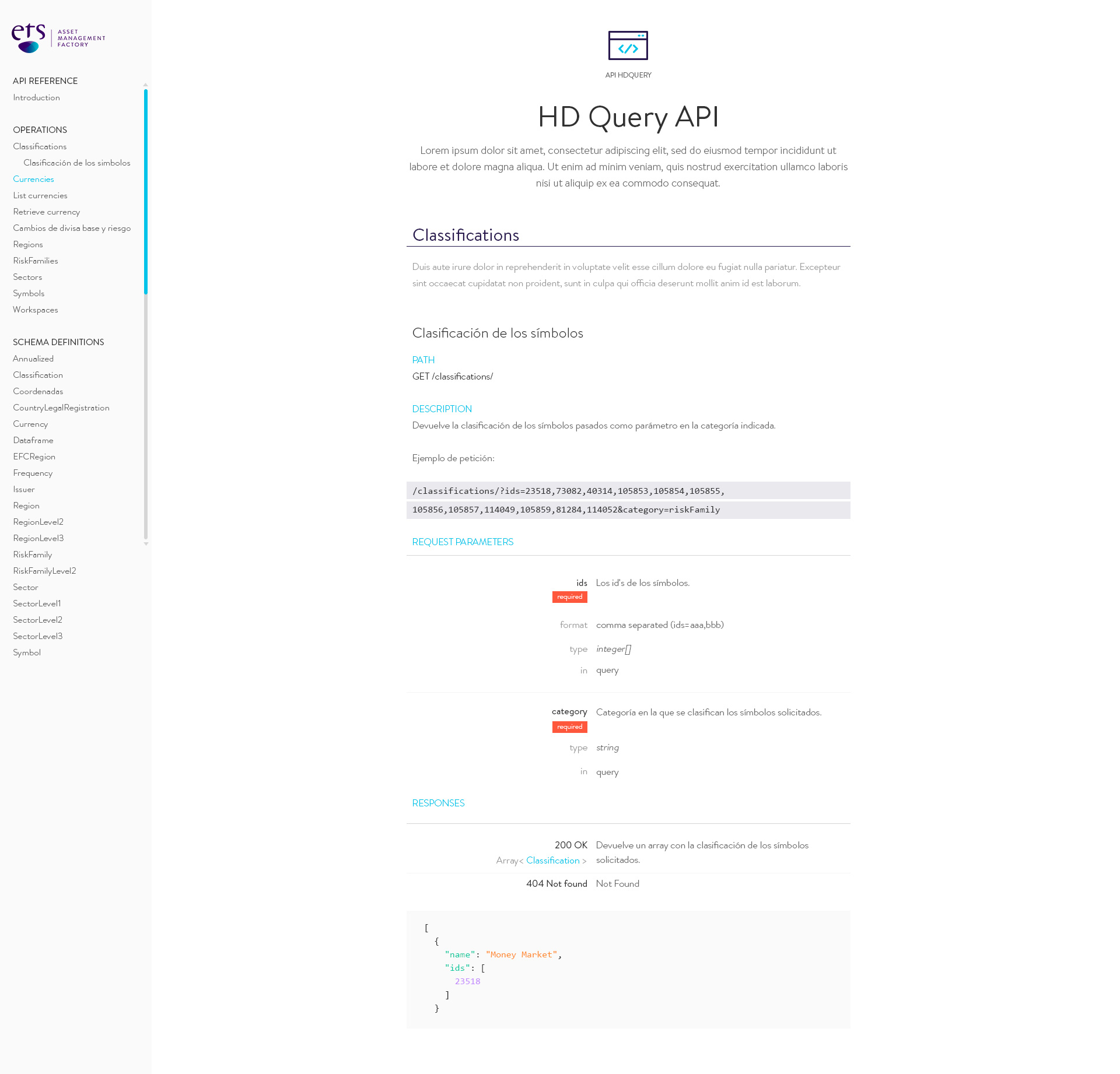Click the sidebar scrollbar thumb
Viewport: 1120px width, 1074px height.
pyautogui.click(x=146, y=192)
